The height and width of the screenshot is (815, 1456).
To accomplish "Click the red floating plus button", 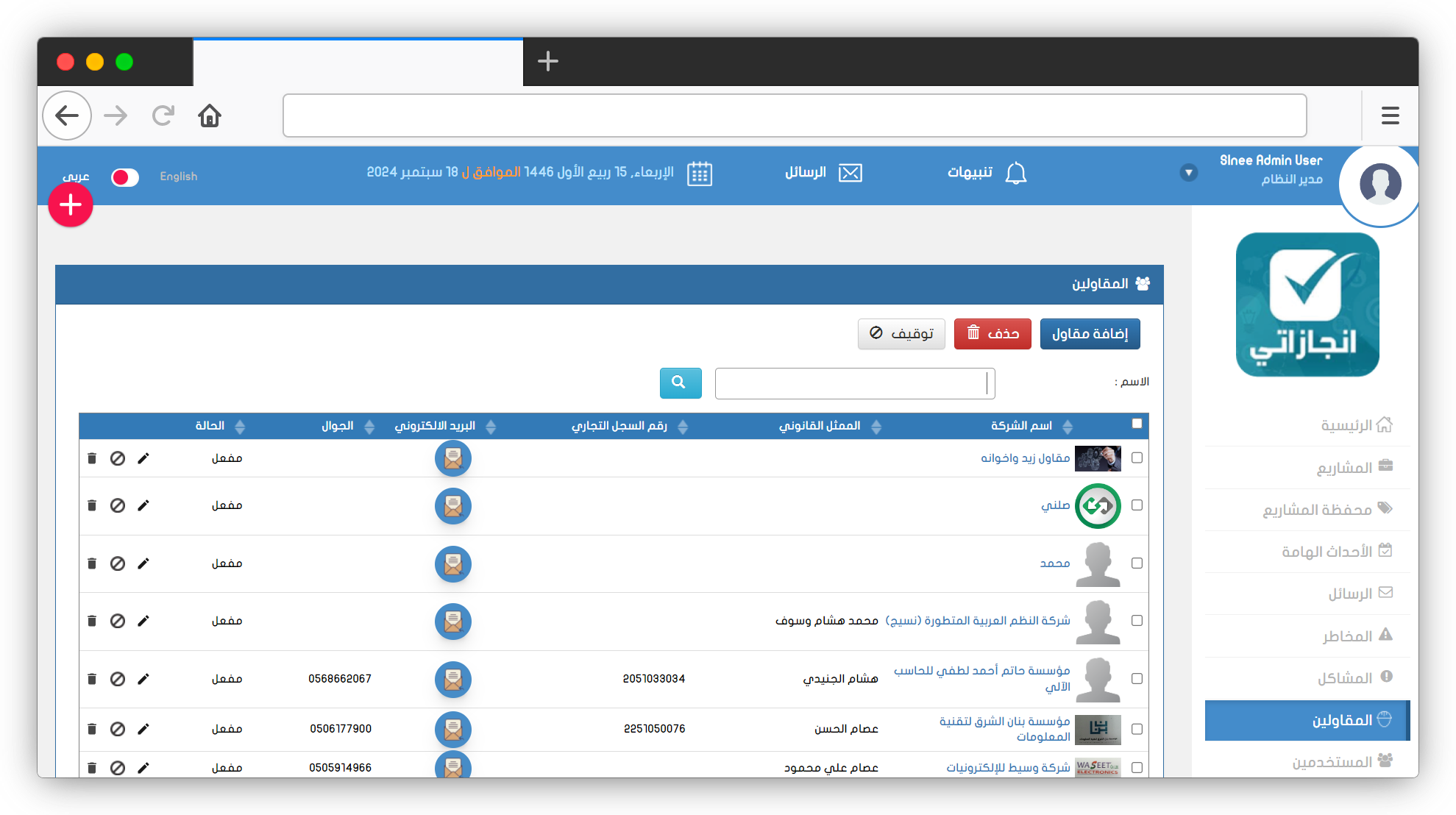I will 71,204.
